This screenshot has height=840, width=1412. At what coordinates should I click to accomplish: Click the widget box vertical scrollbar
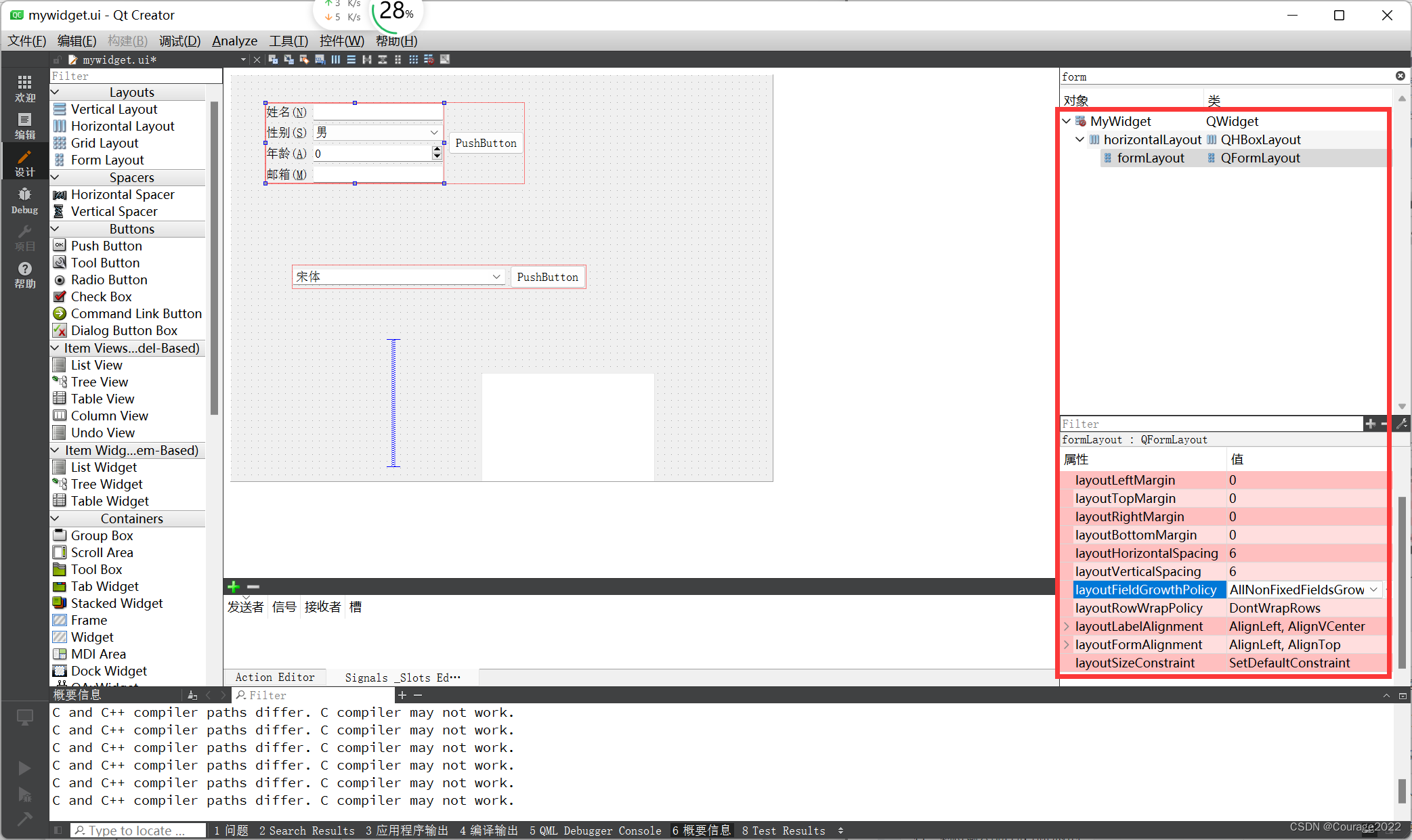coord(214,257)
